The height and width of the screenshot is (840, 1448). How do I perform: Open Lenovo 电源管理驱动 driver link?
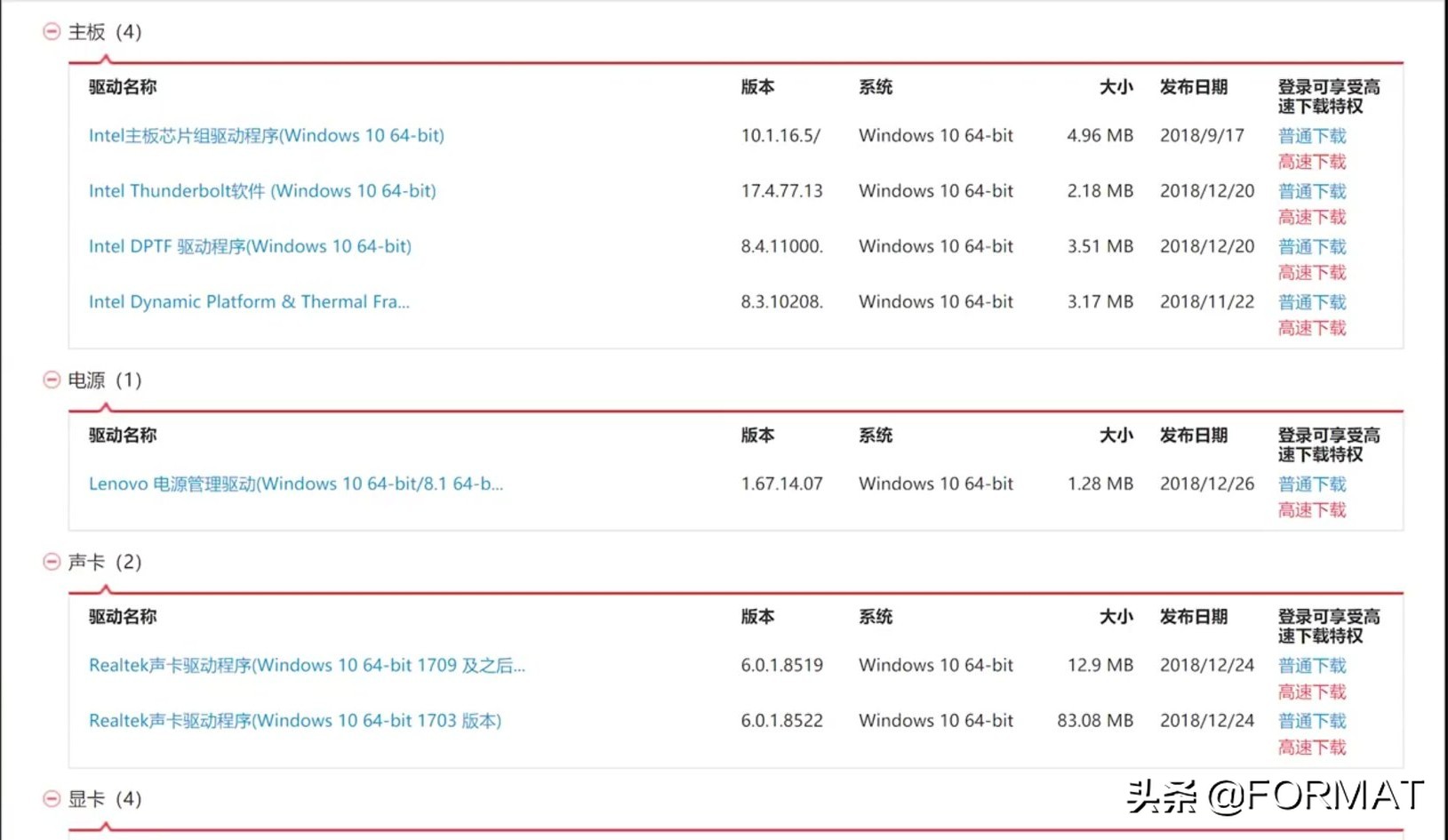(295, 484)
